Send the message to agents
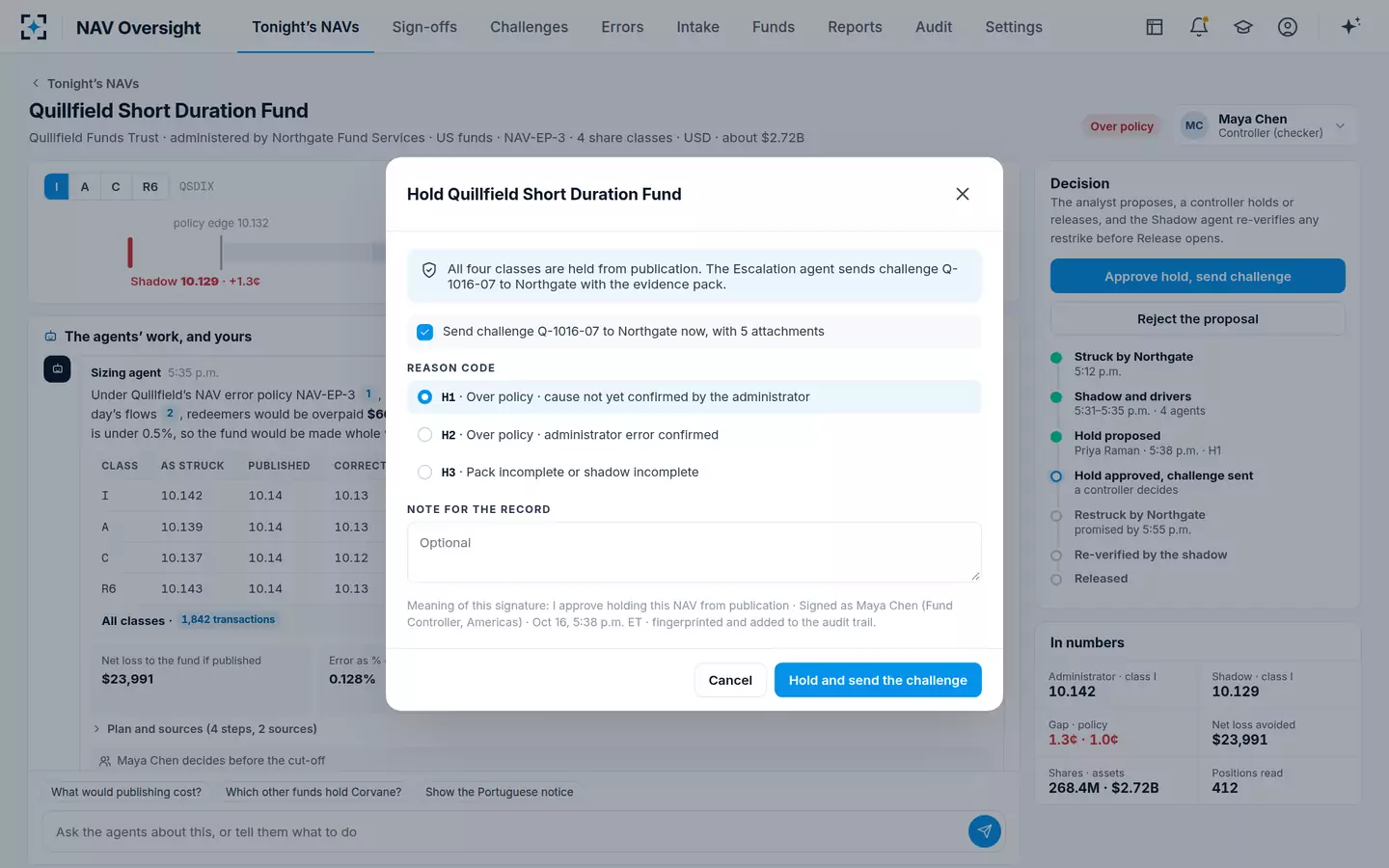The height and width of the screenshot is (868, 1389). [x=984, y=831]
